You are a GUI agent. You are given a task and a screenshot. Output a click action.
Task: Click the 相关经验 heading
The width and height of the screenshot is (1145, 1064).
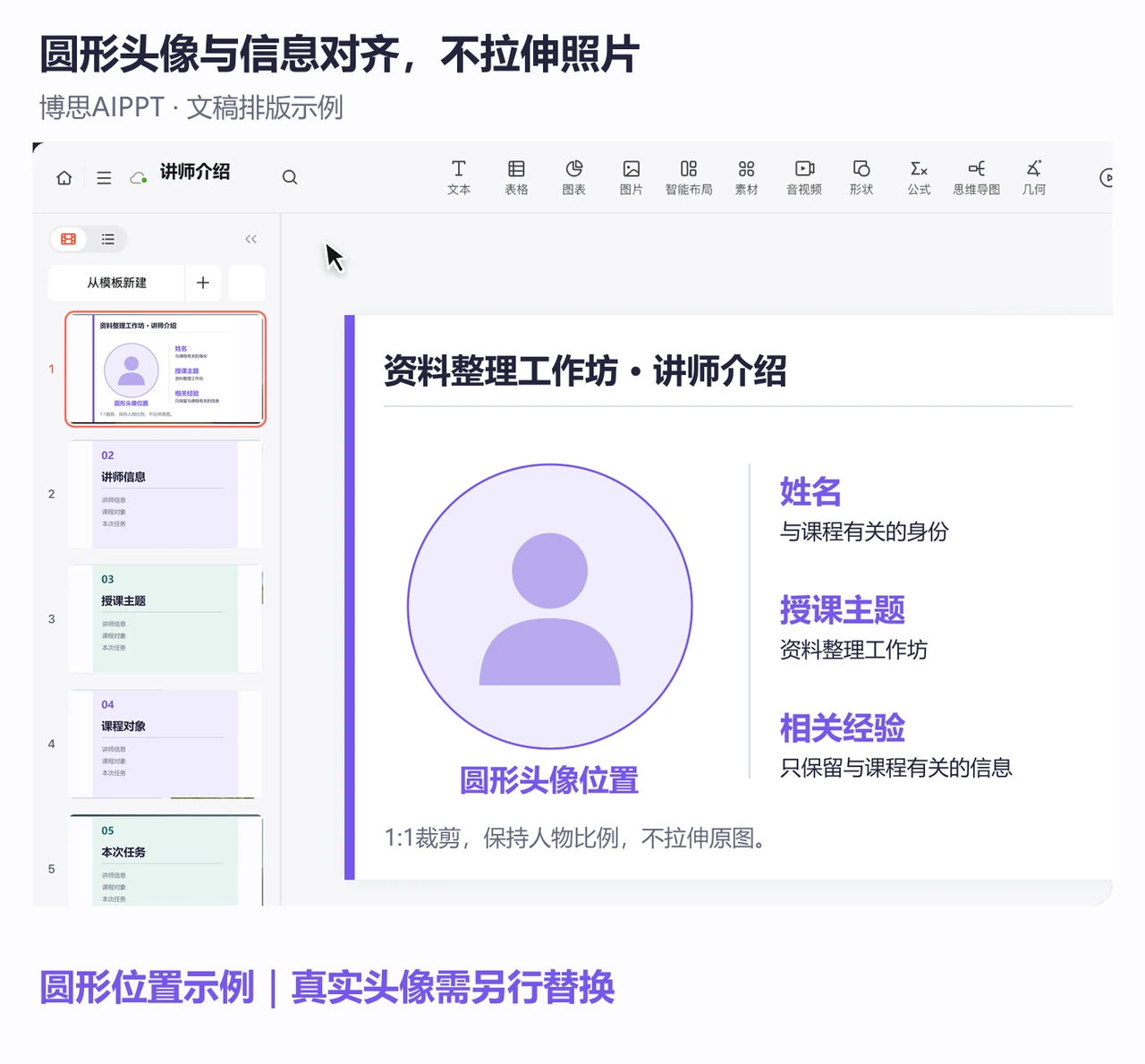click(843, 728)
